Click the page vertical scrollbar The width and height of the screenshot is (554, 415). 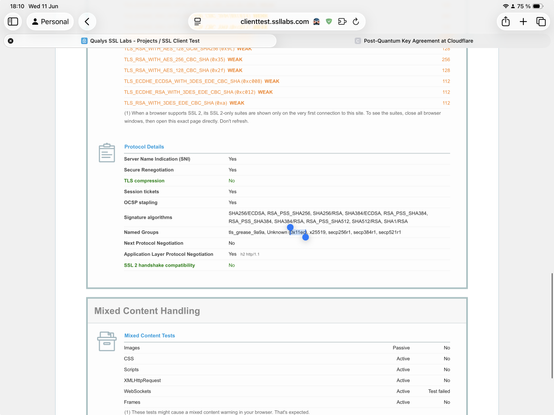coord(552,325)
